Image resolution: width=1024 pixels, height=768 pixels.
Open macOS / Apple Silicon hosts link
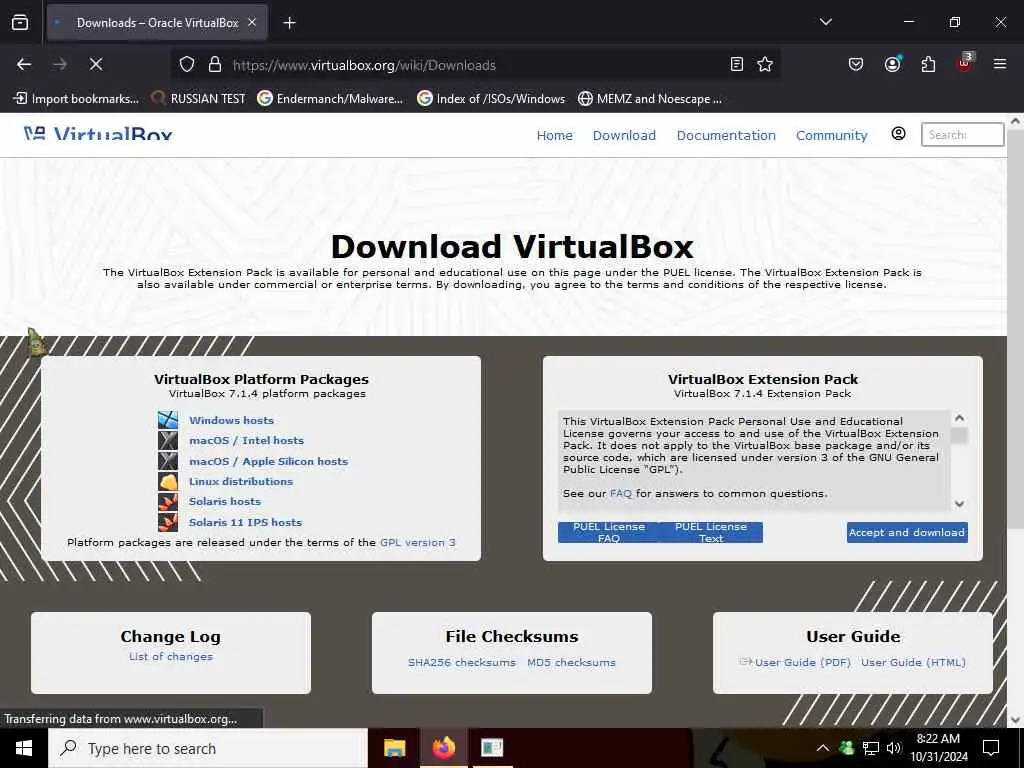pyautogui.click(x=268, y=462)
